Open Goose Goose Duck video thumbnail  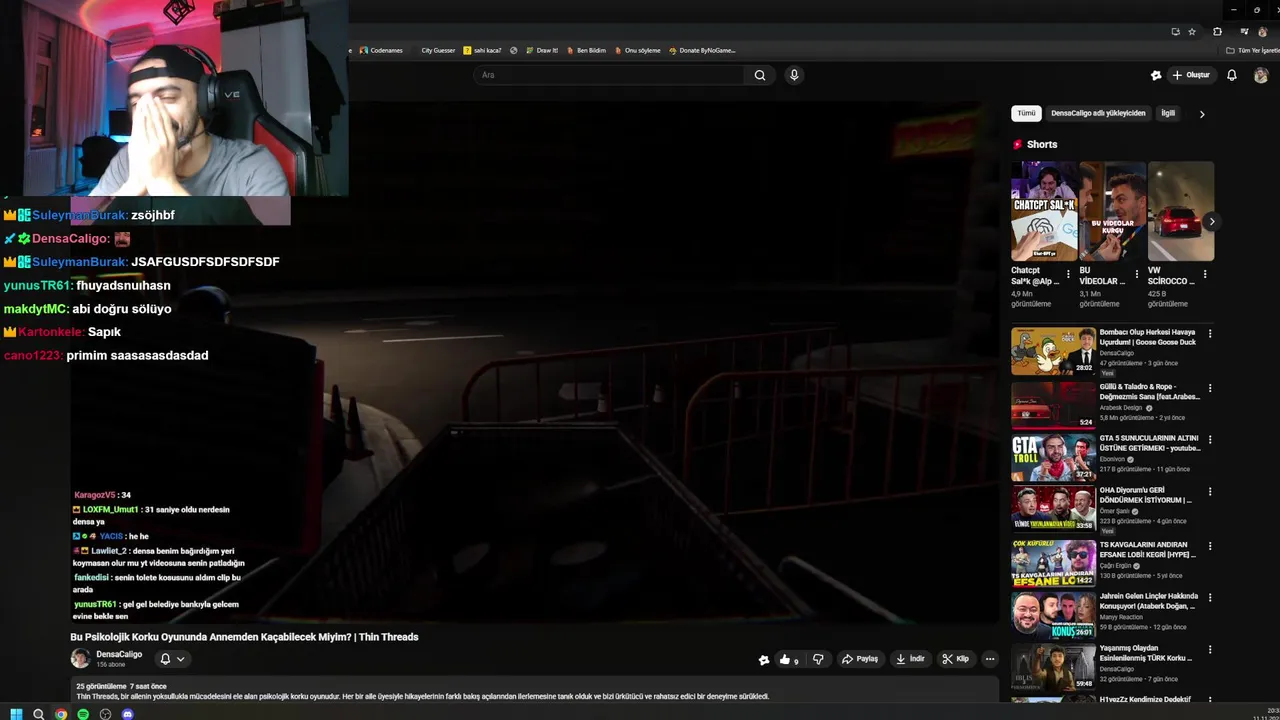click(x=1053, y=351)
